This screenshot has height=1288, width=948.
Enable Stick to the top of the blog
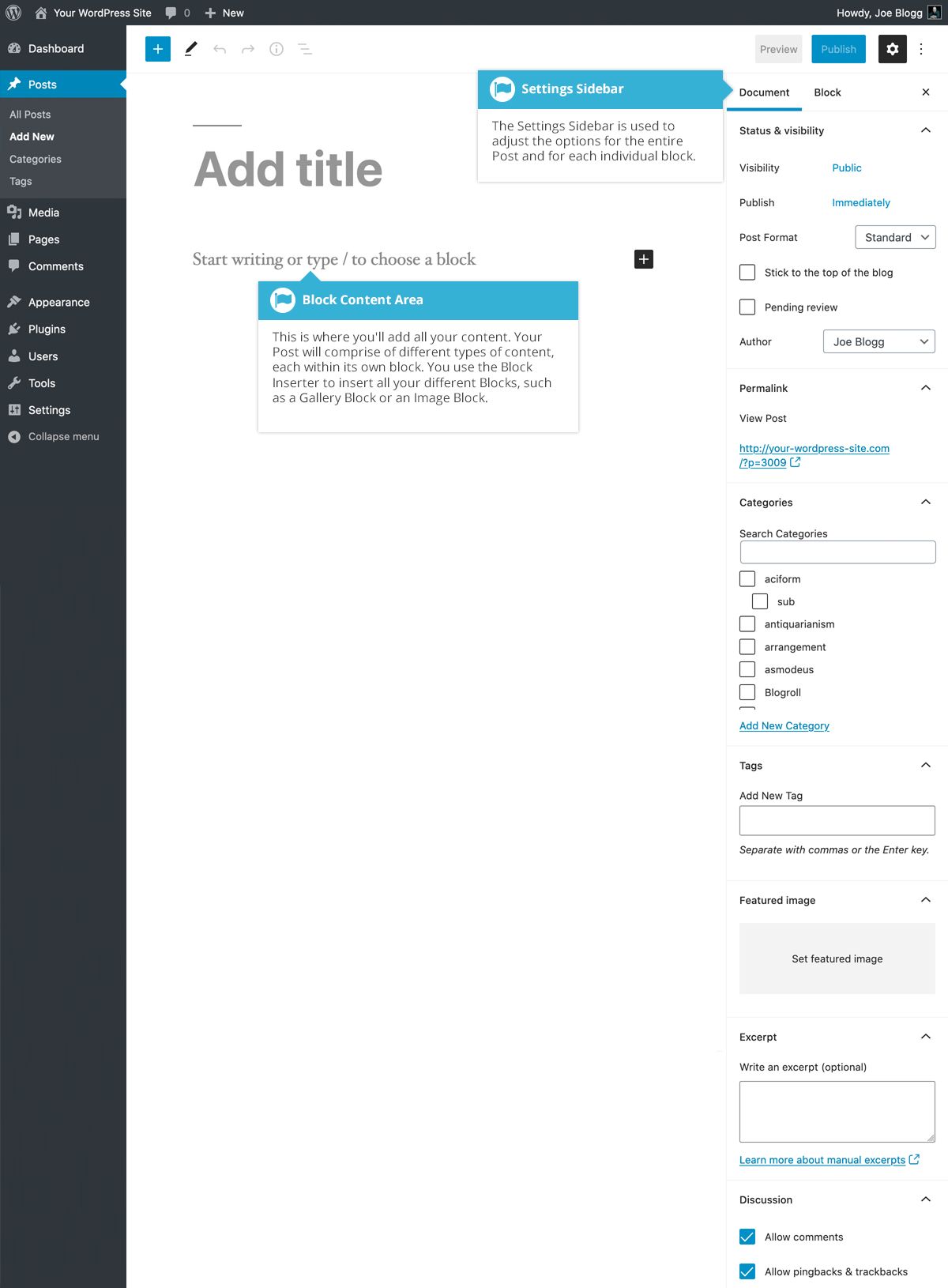(747, 273)
